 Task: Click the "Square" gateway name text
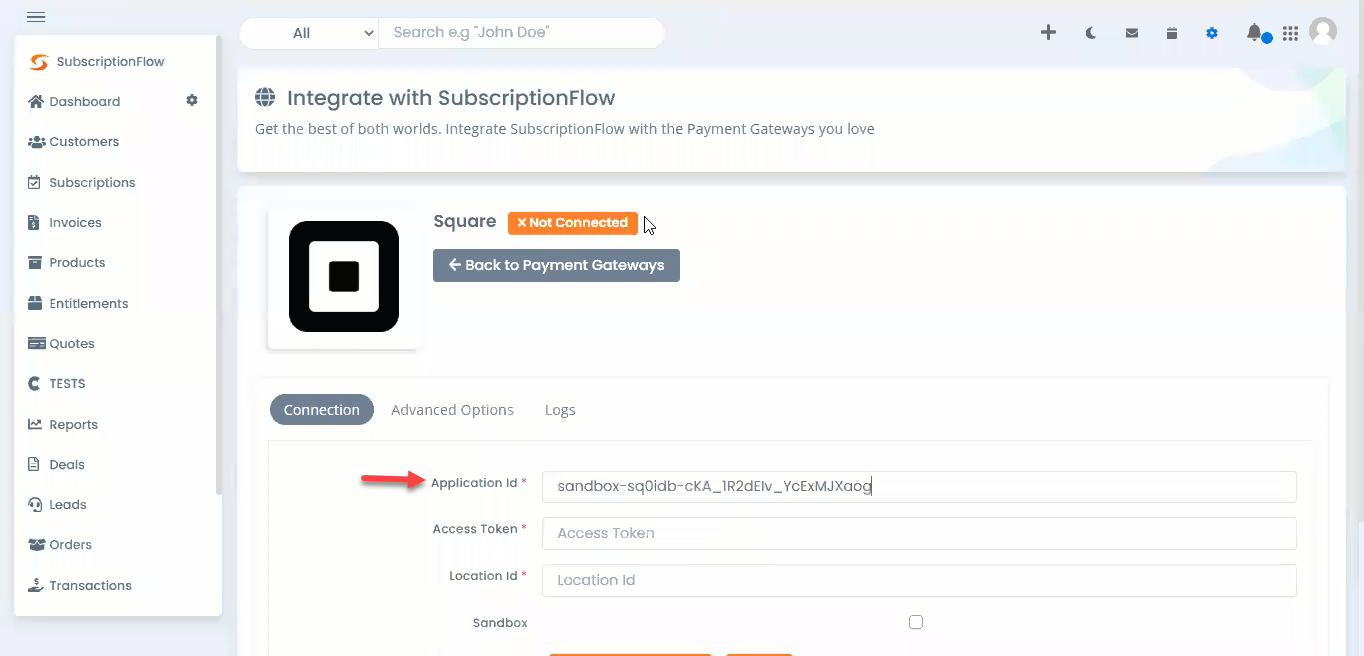[x=465, y=221]
